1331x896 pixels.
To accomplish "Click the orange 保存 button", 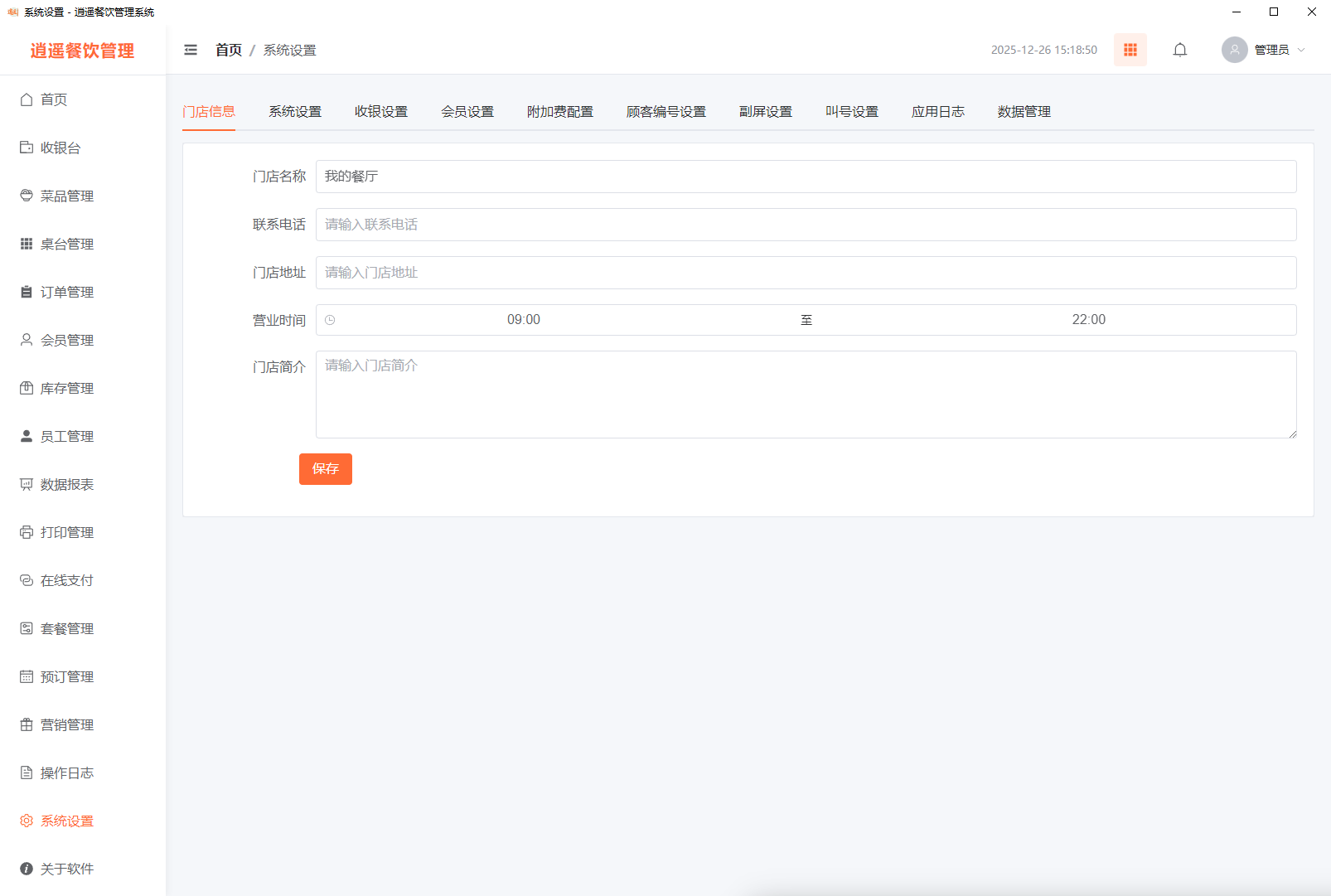I will point(325,469).
